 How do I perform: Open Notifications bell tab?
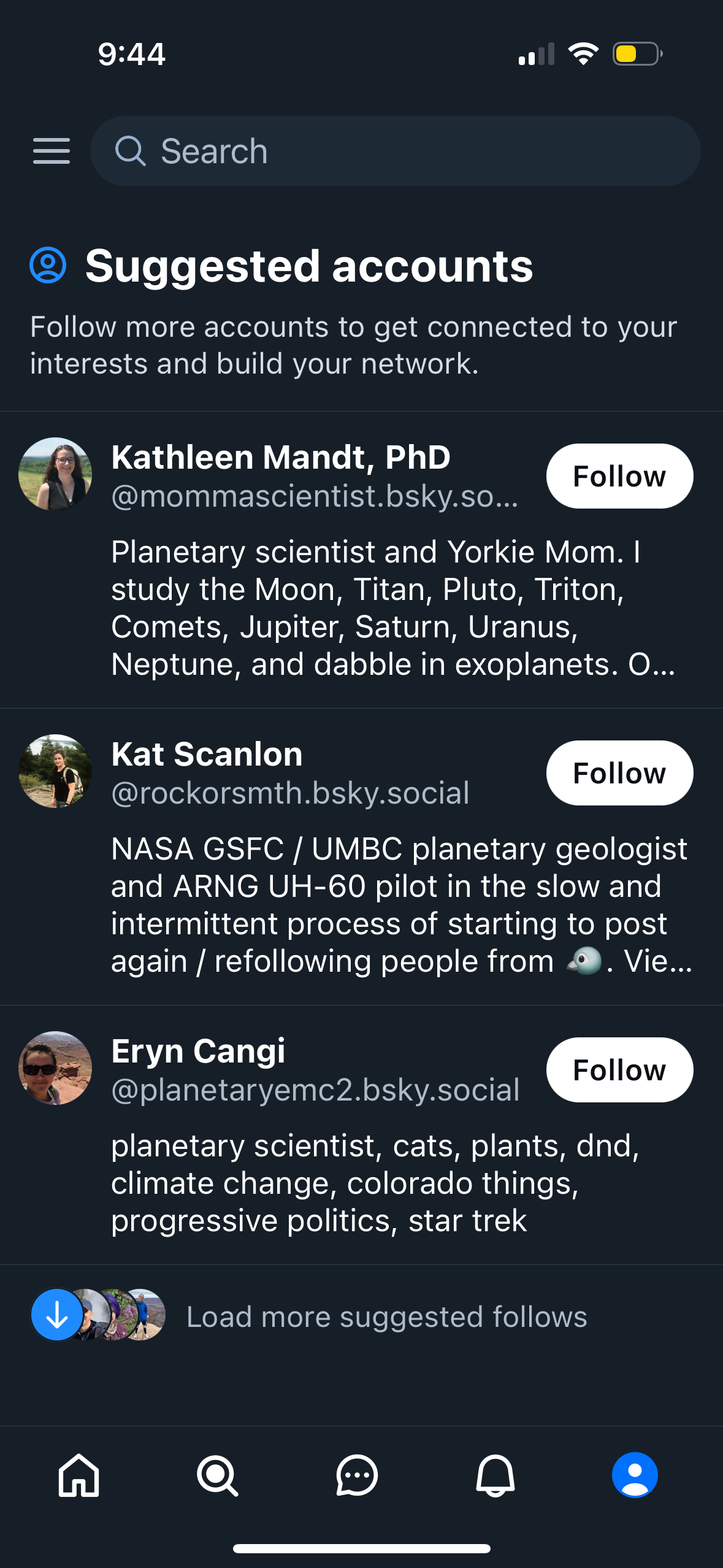pyautogui.click(x=495, y=1475)
